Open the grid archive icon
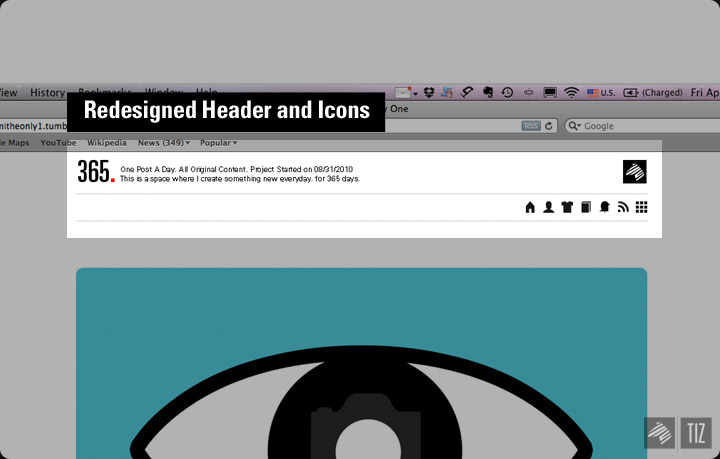The width and height of the screenshot is (720, 459). click(642, 208)
